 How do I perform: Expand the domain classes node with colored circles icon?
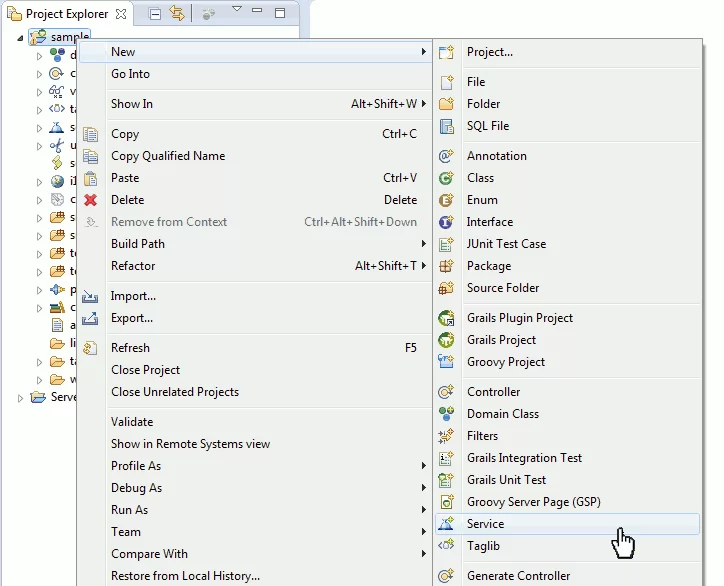point(39,56)
